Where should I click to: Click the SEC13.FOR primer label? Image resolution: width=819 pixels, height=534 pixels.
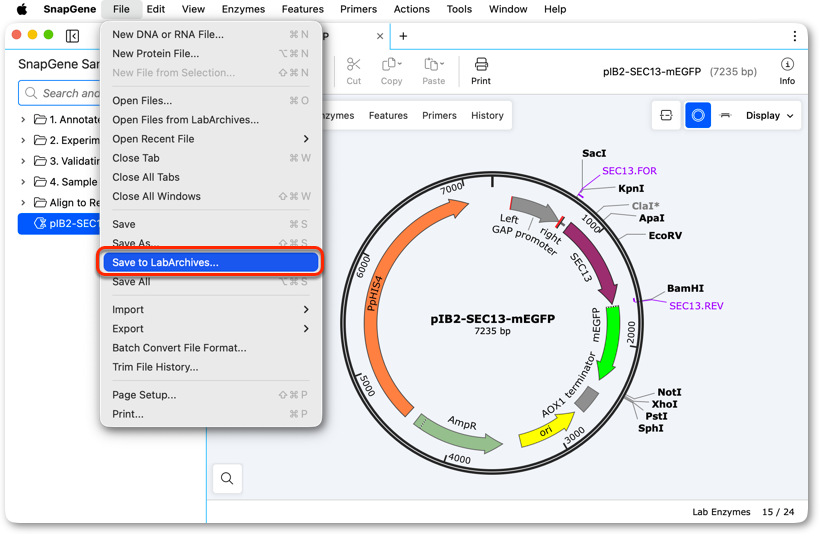pyautogui.click(x=629, y=171)
